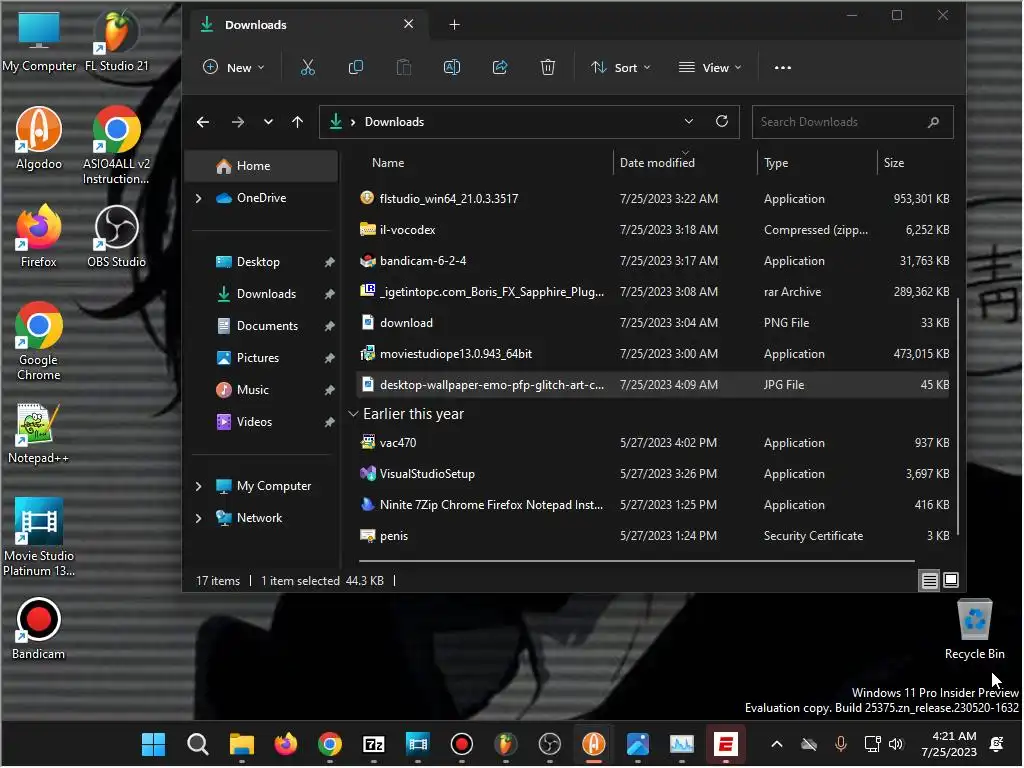This screenshot has width=1024, height=768.
Task: Select bandicam-6-2-4 file
Action: click(654, 261)
